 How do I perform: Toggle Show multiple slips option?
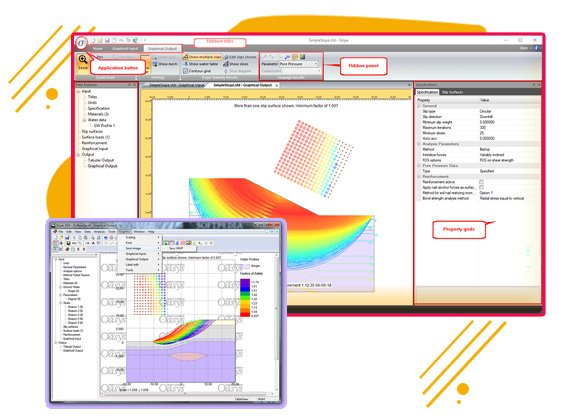[202, 57]
